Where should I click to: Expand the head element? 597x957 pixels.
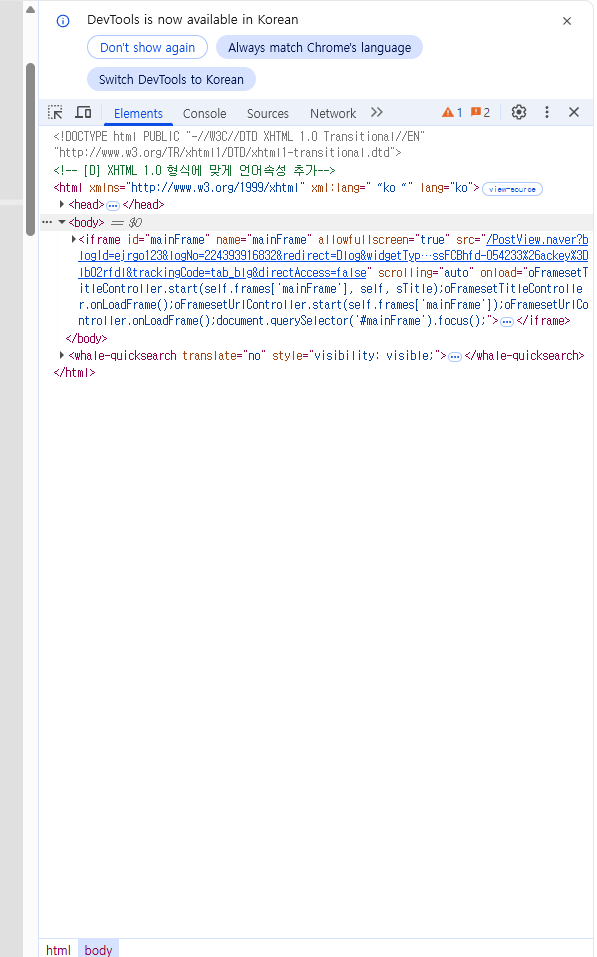pyautogui.click(x=62, y=204)
